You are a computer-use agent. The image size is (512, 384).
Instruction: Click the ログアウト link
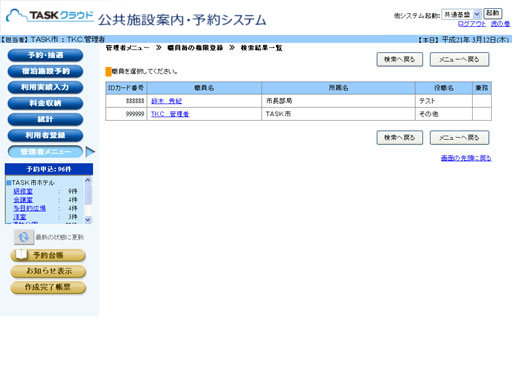pos(471,24)
